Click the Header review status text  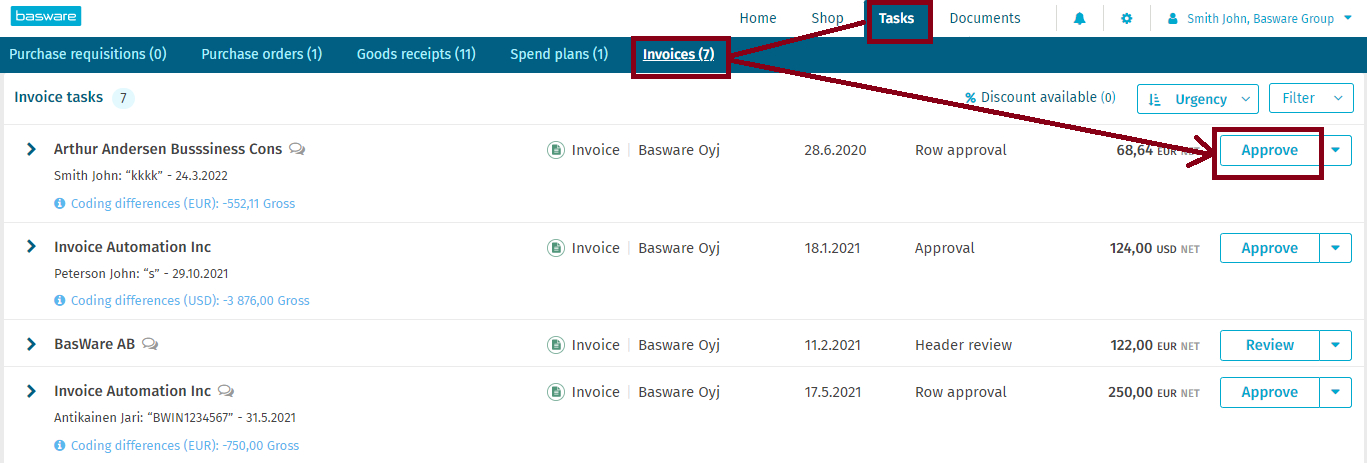pyautogui.click(x=963, y=345)
